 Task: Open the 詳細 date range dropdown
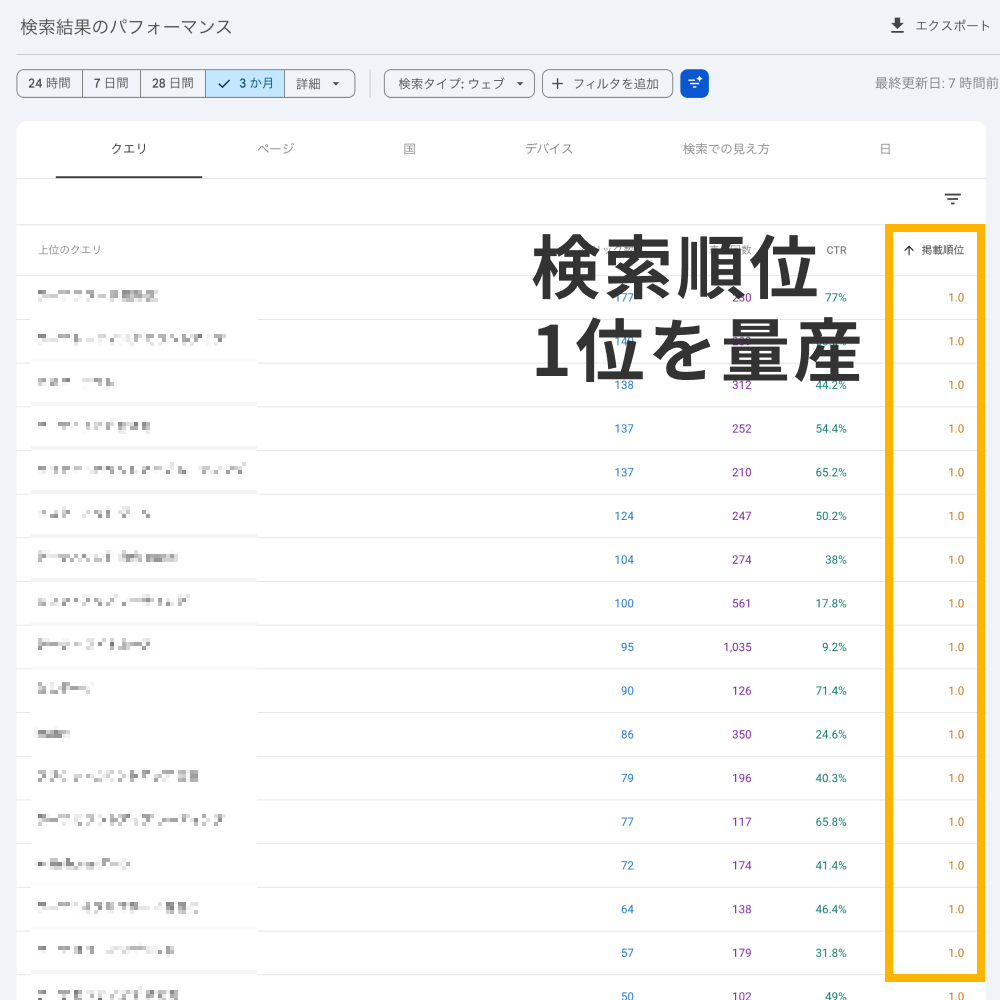point(320,84)
